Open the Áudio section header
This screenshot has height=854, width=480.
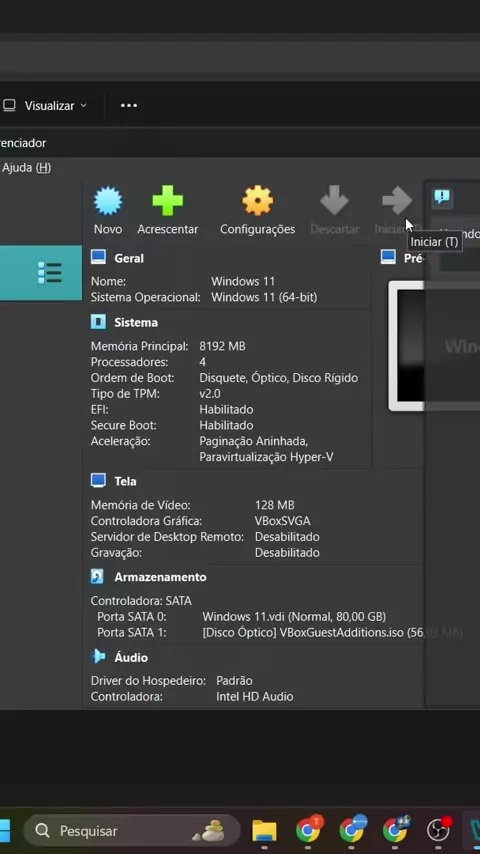131,657
